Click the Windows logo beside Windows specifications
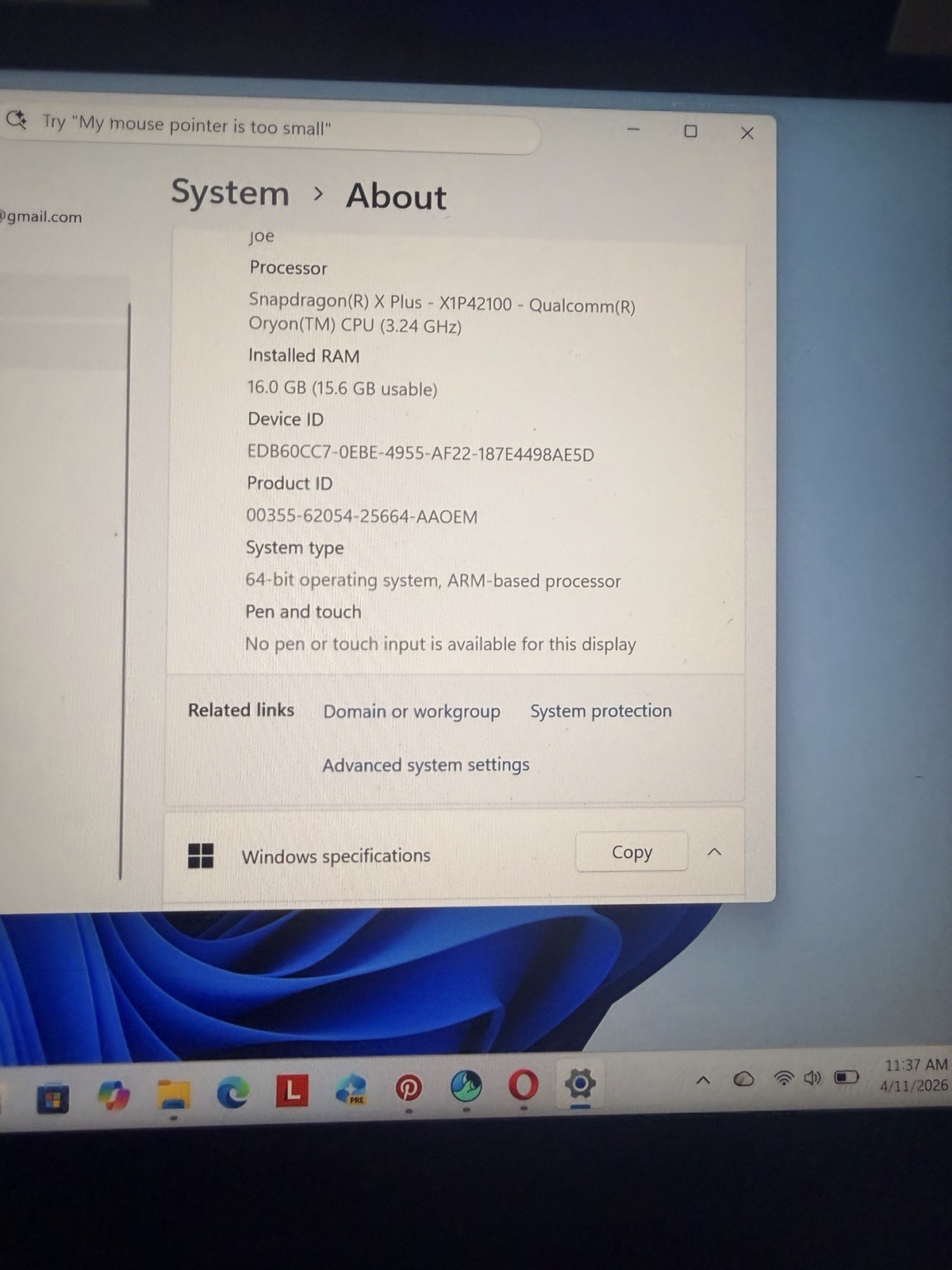This screenshot has height=1270, width=952. coord(201,856)
